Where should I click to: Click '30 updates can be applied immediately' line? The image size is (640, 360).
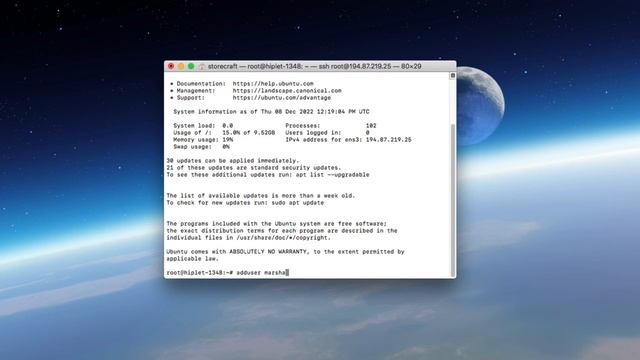pos(233,161)
